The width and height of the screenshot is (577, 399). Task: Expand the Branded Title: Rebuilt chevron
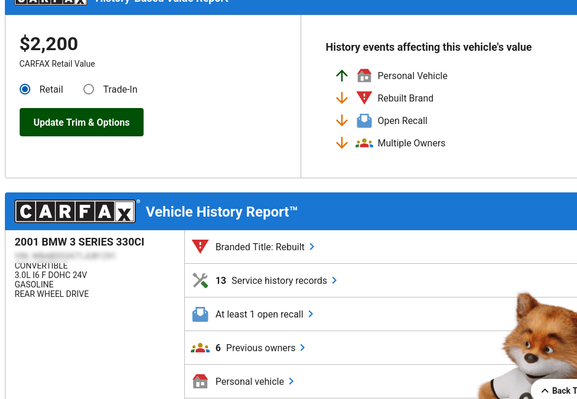[312, 247]
